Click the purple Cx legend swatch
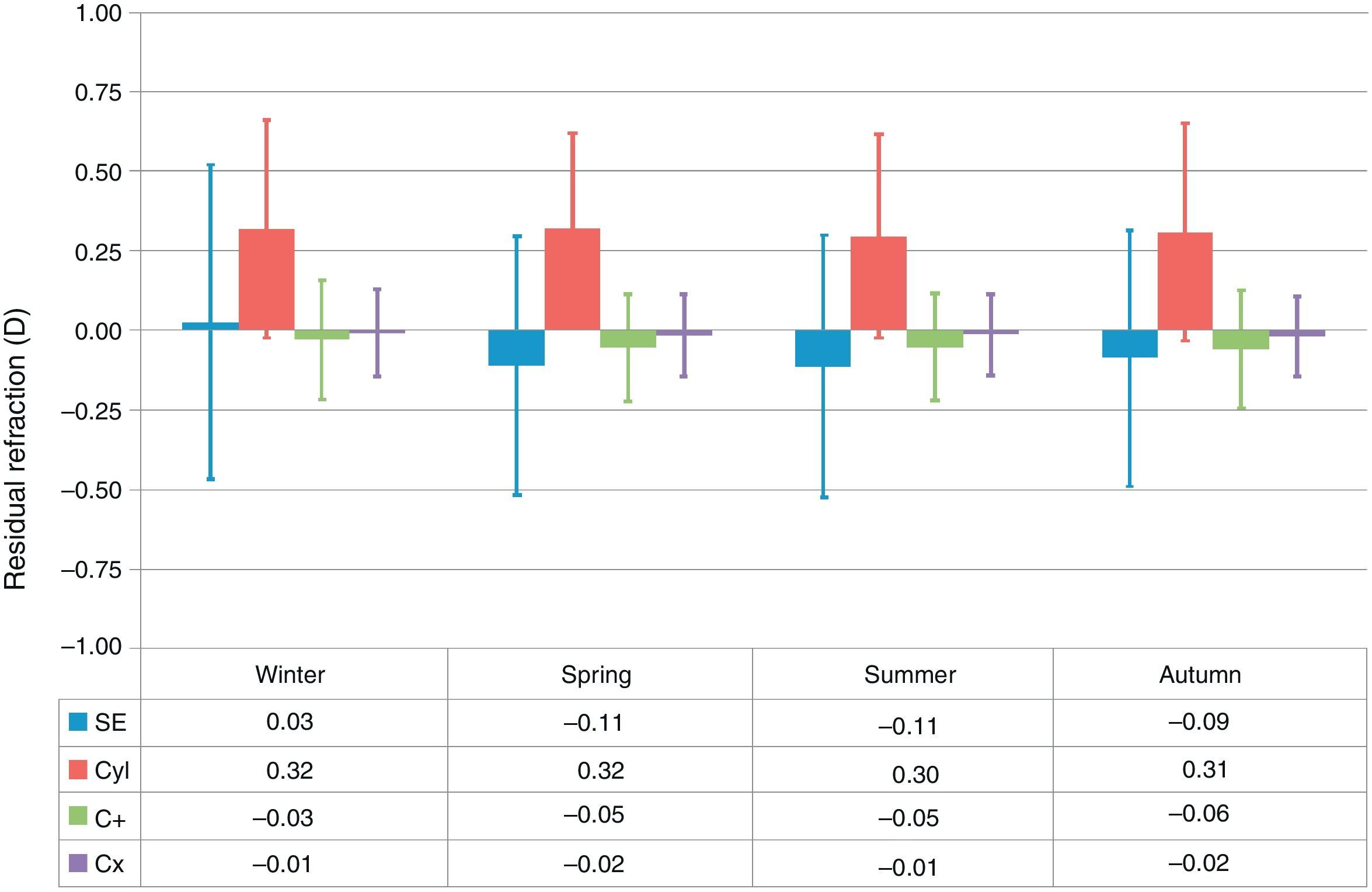 pos(78,863)
